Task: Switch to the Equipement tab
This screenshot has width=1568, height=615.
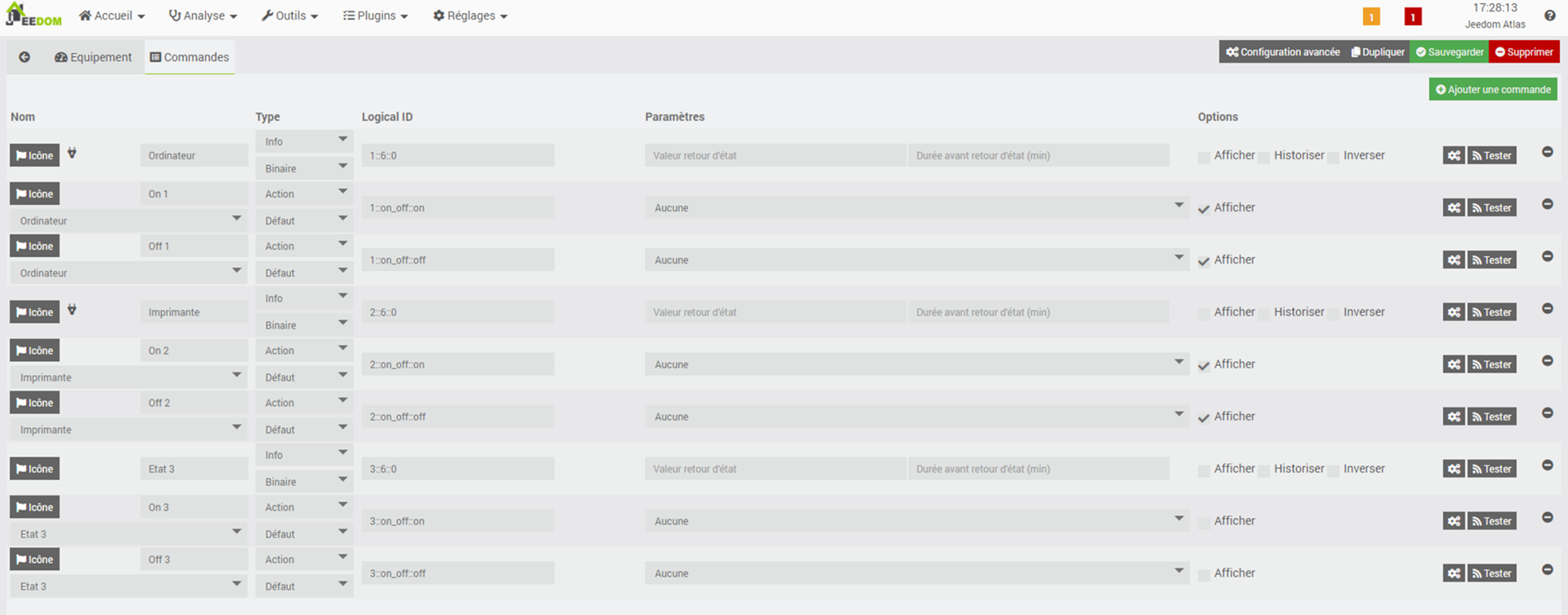Action: pyautogui.click(x=93, y=57)
